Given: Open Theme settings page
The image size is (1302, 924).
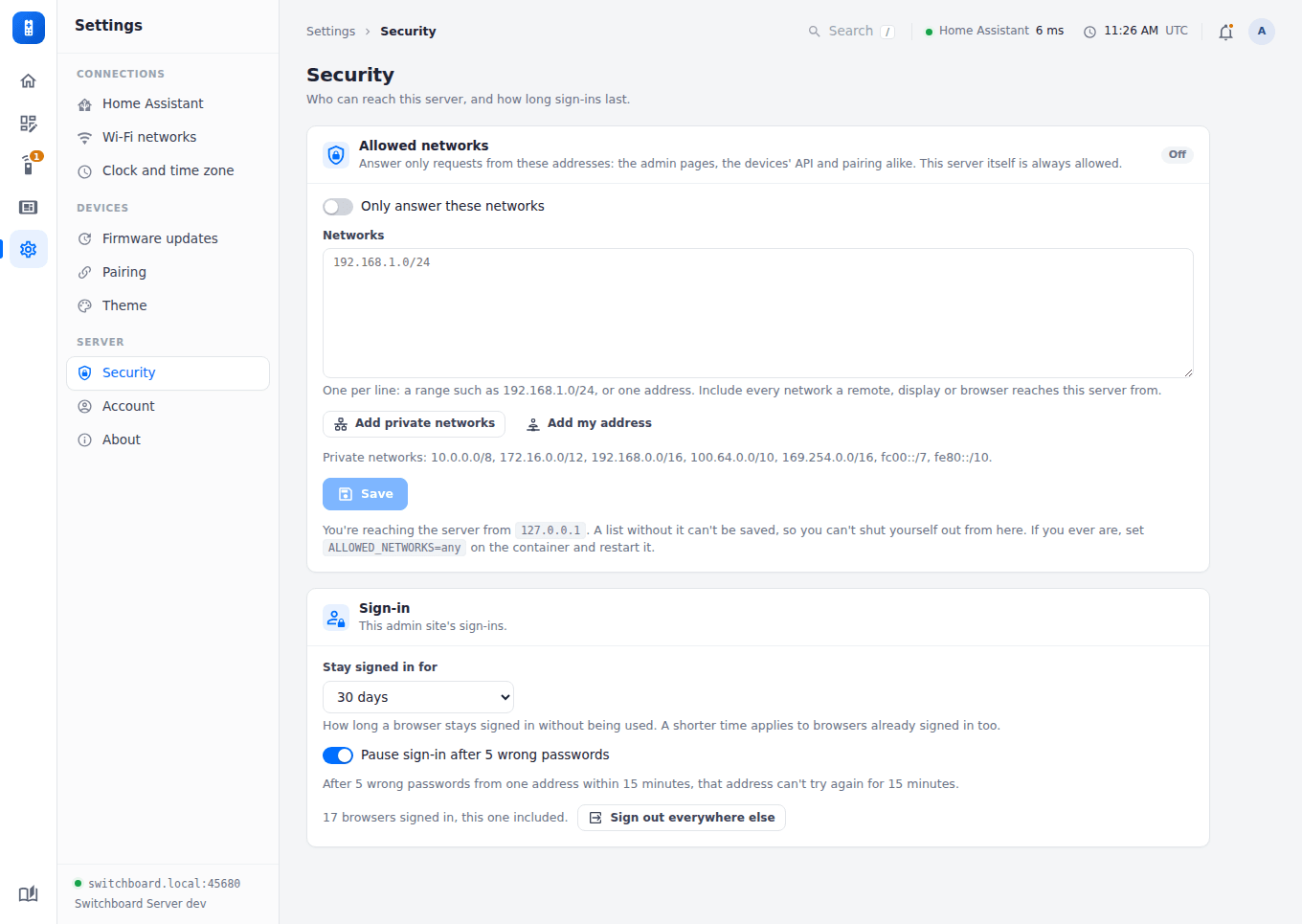Looking at the screenshot, I should (x=168, y=305).
